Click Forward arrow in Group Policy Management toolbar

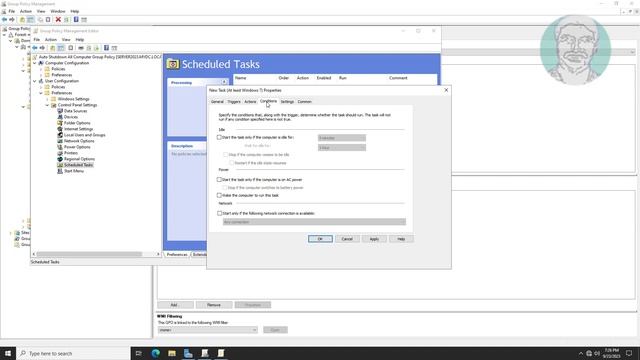[12, 20]
